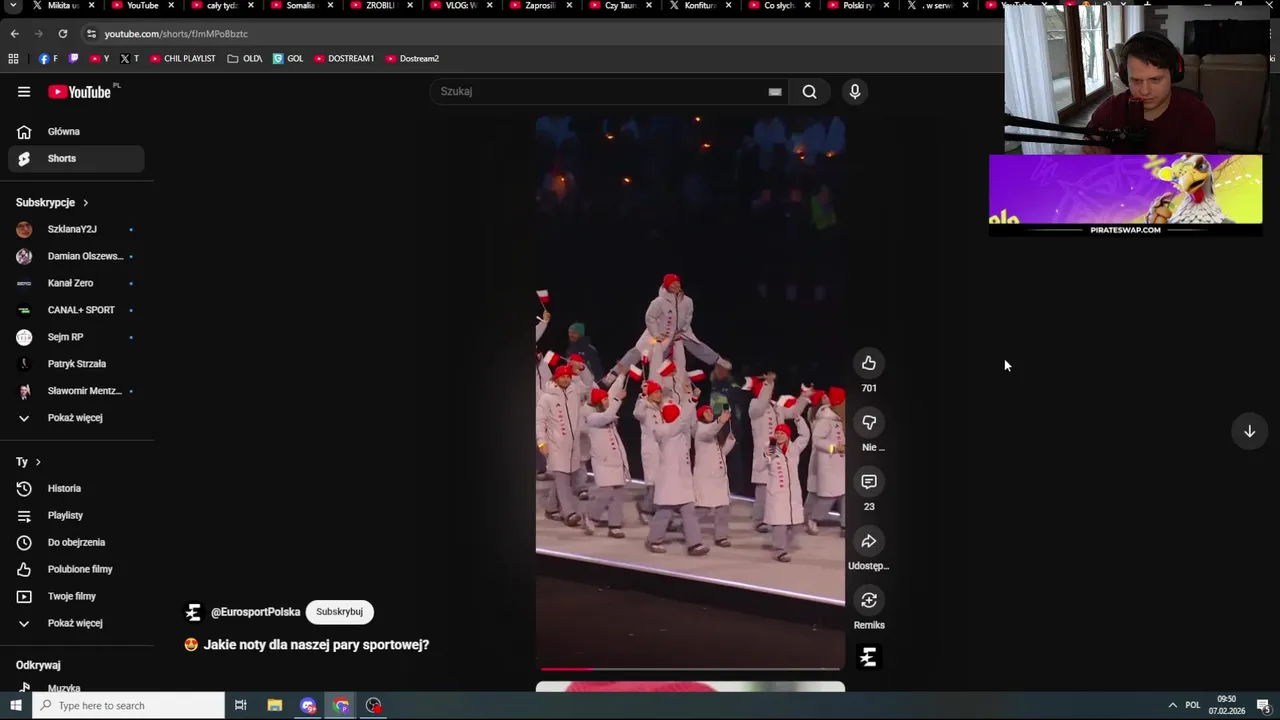Open the Chrome apps grid bookmark icon
Viewport: 1280px width, 720px height.
coord(13,58)
